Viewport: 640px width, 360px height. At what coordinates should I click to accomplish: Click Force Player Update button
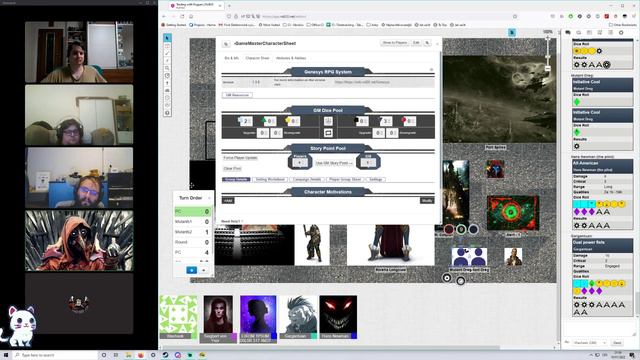[240, 158]
